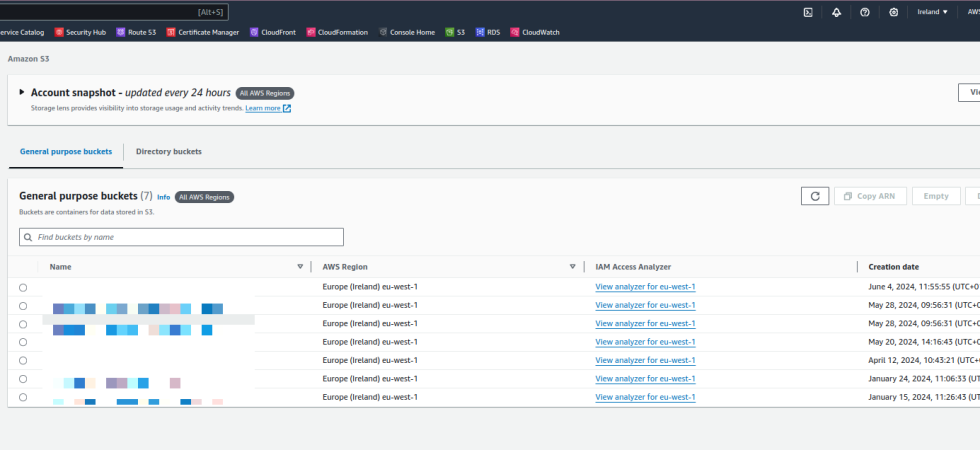
Task: Click the January 15, 2024 creation date cell
Action: 924,398
